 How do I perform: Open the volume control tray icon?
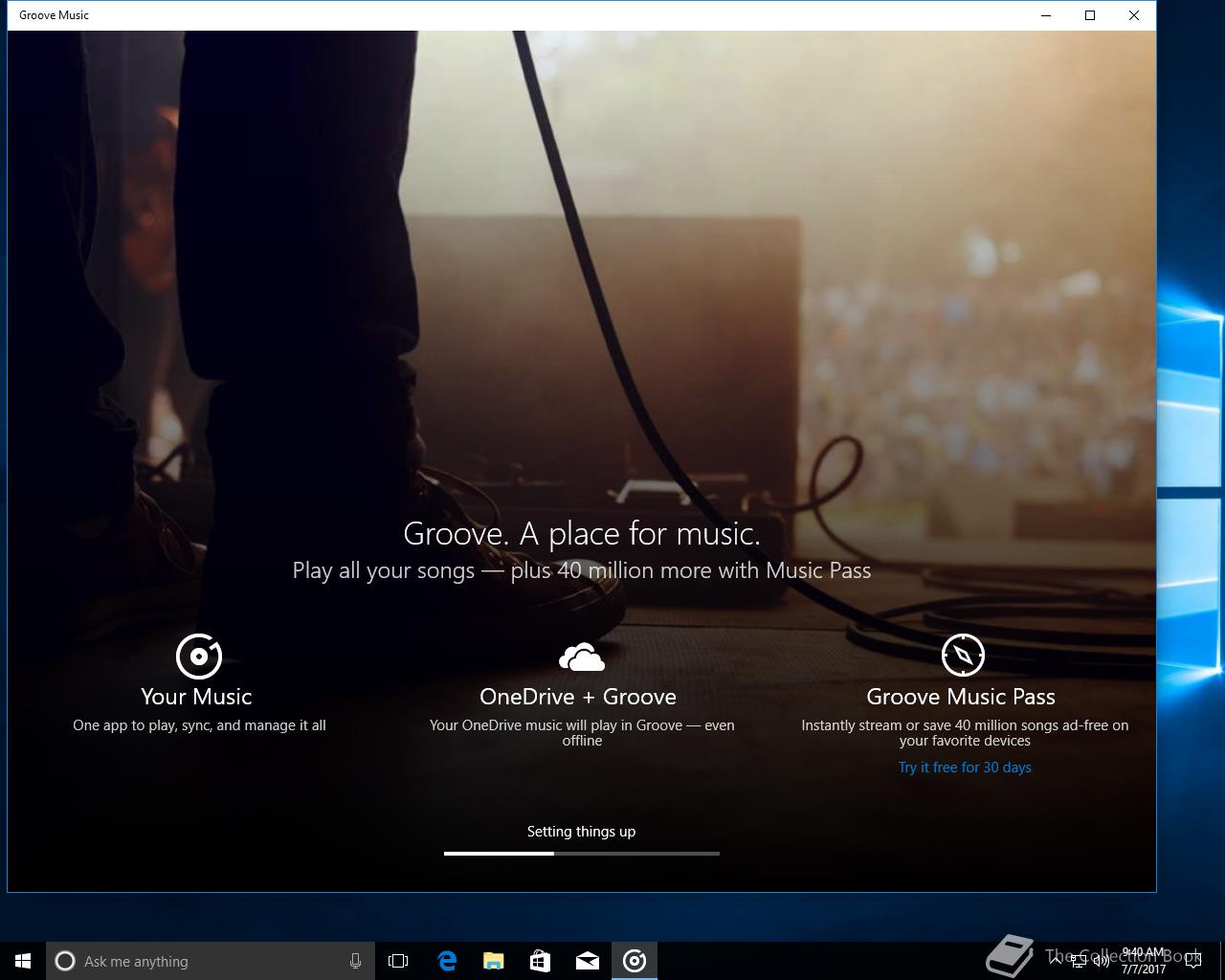point(1102,961)
